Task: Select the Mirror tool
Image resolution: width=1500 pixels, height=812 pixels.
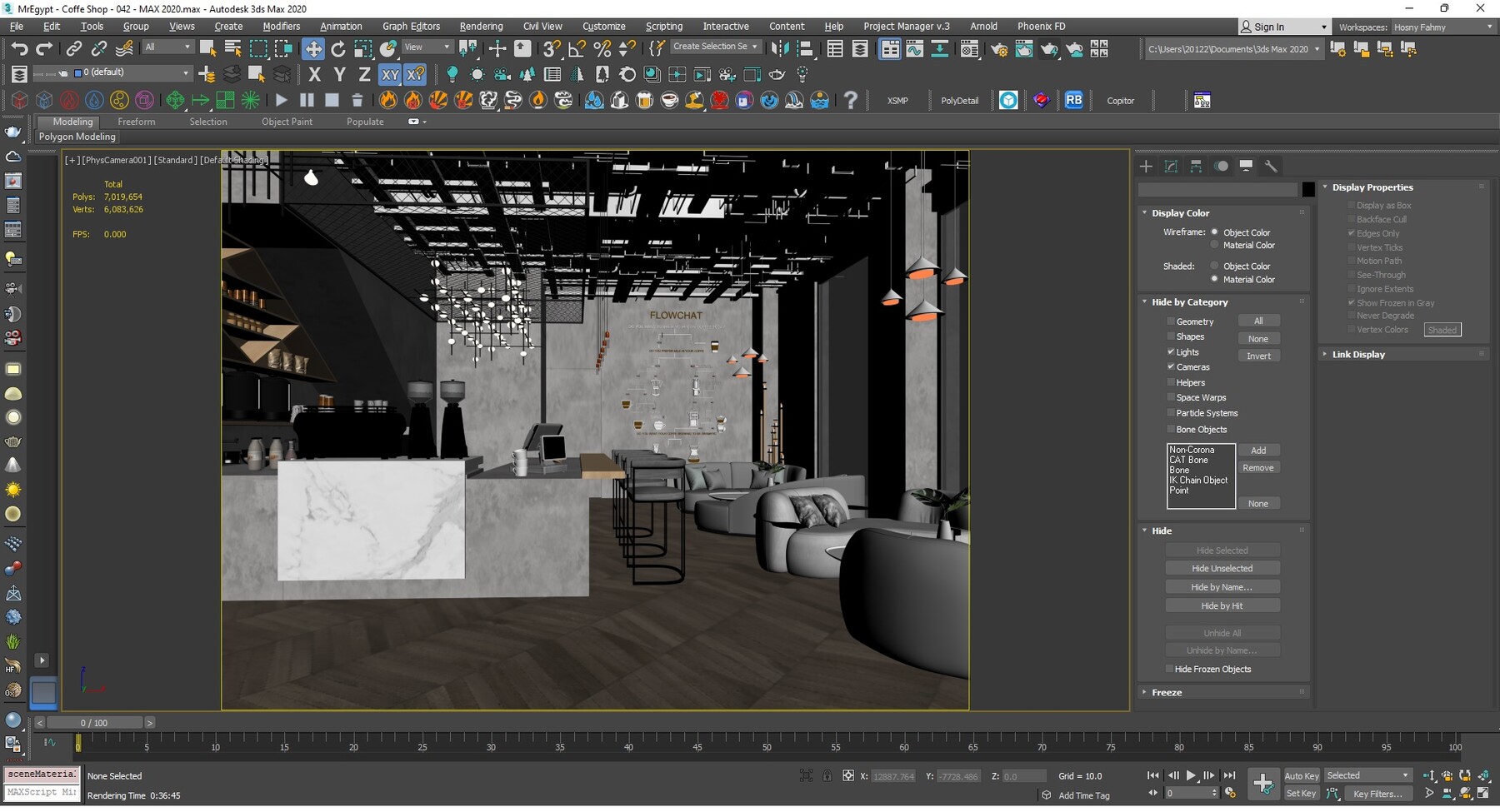Action: [781, 49]
